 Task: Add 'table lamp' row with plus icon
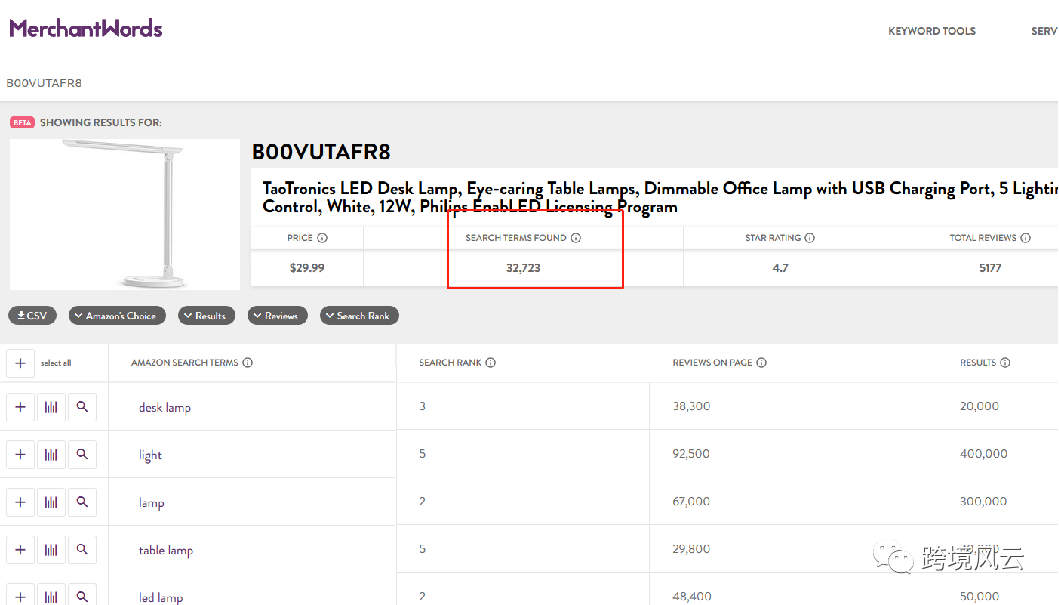[x=20, y=550]
